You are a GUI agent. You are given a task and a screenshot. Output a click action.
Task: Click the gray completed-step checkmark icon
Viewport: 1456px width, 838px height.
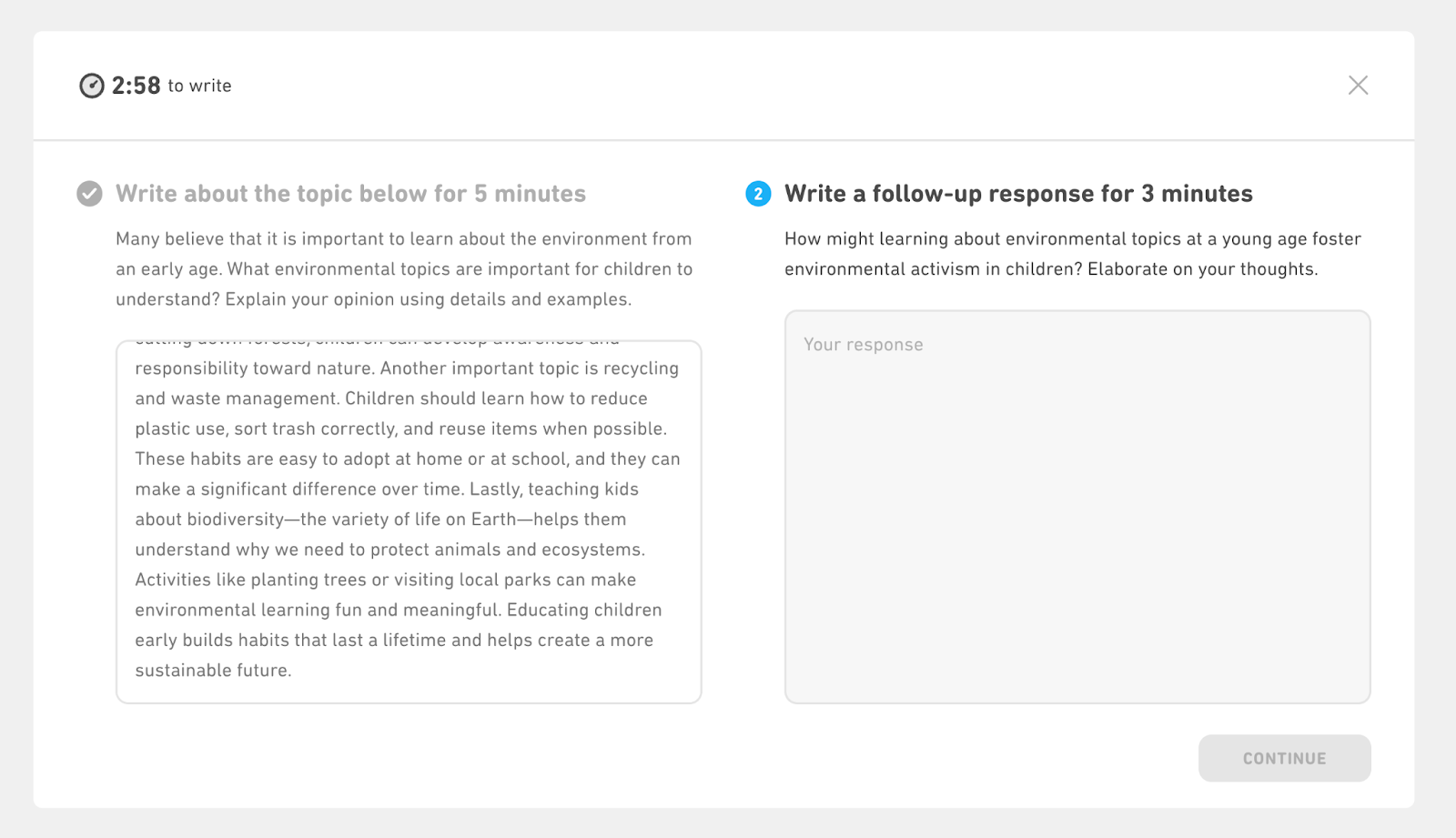point(89,194)
